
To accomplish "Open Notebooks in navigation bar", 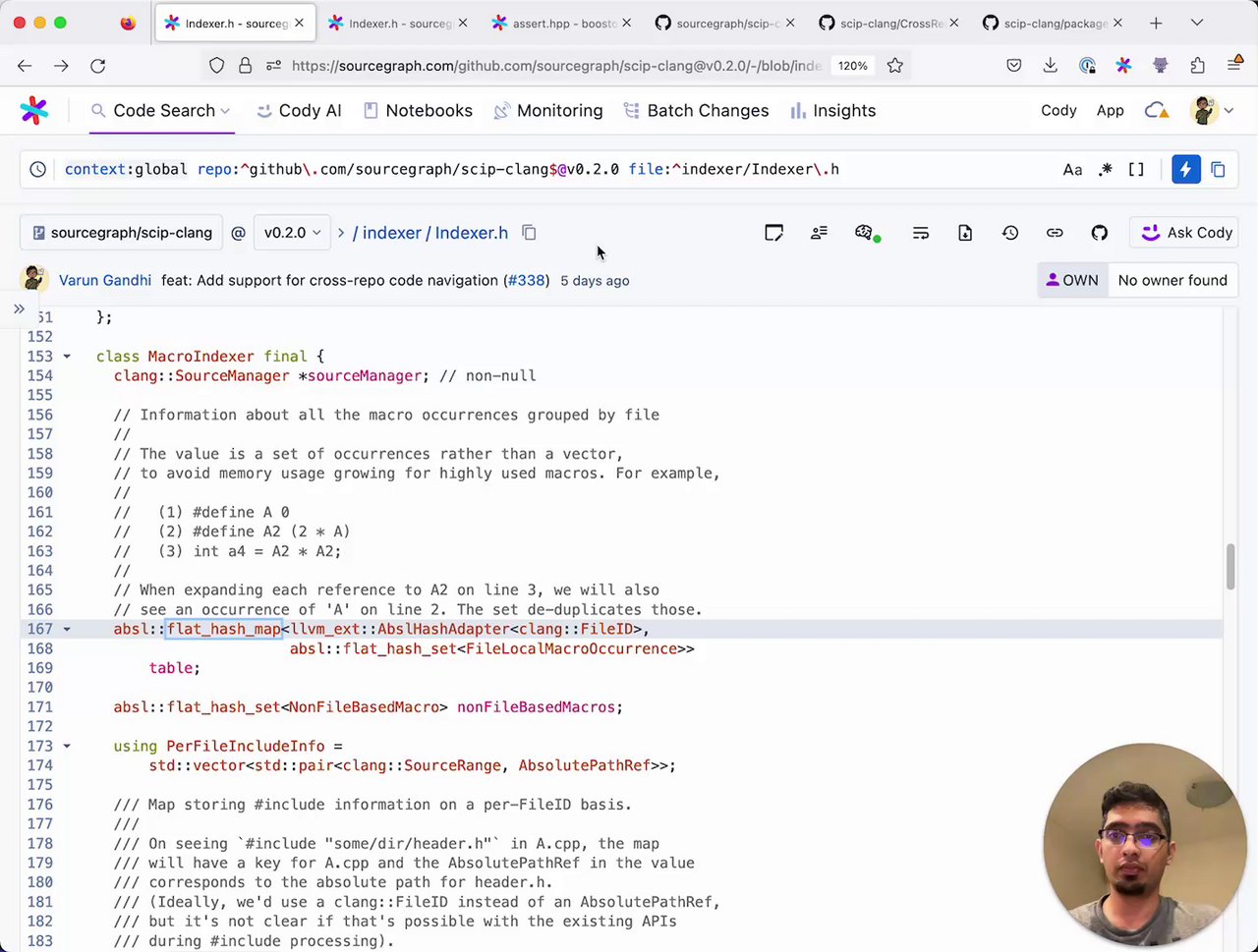I will [418, 111].
